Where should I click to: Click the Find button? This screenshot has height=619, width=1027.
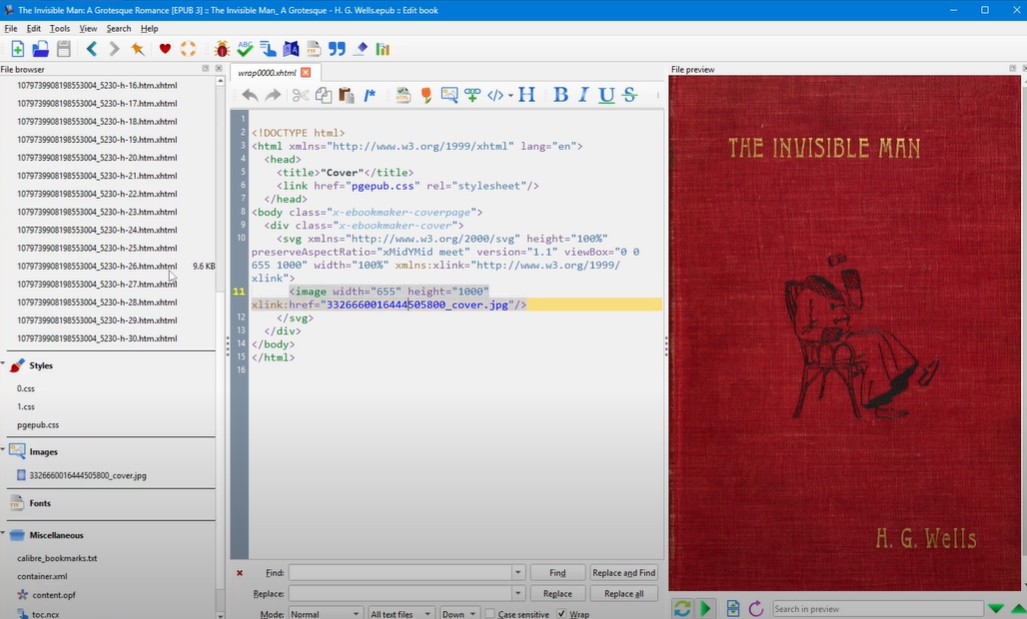pyautogui.click(x=557, y=572)
